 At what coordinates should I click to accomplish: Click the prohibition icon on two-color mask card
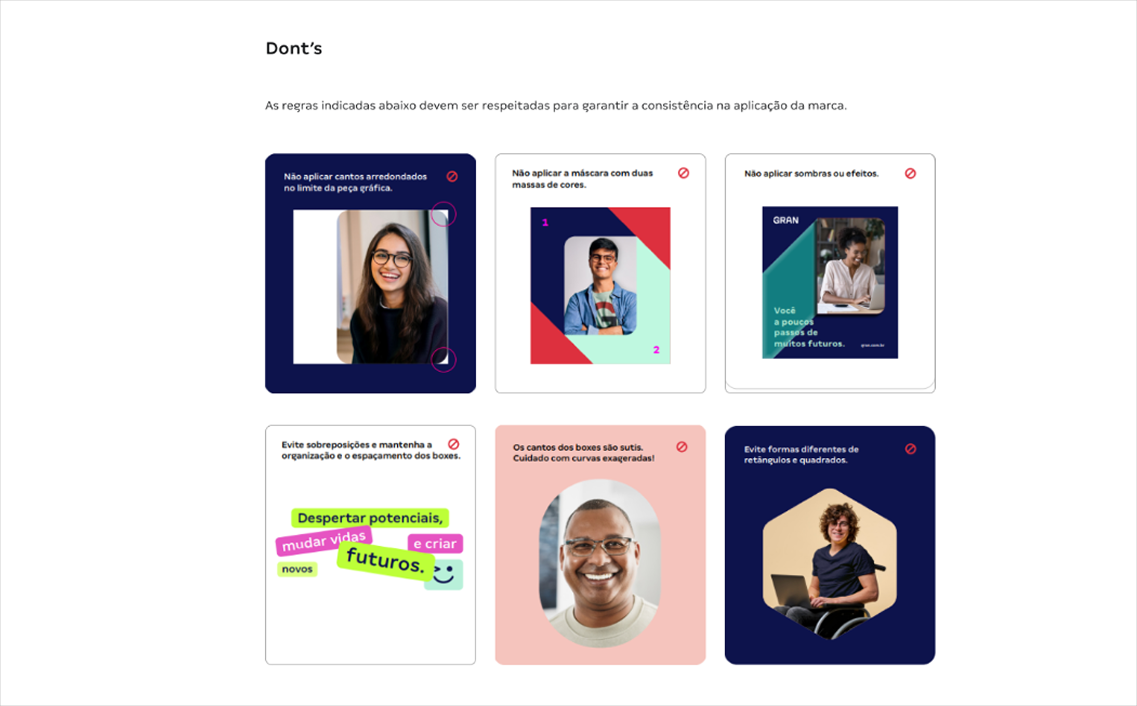coord(683,173)
